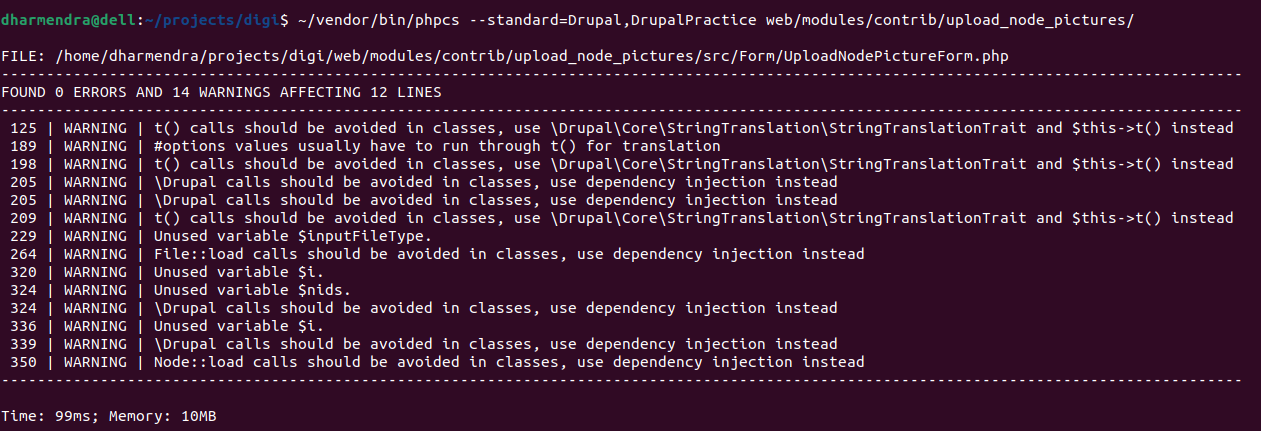The width and height of the screenshot is (1261, 431).
Task: Click the Time: 99ms; Memory: 10MB summary
Action: (x=109, y=415)
